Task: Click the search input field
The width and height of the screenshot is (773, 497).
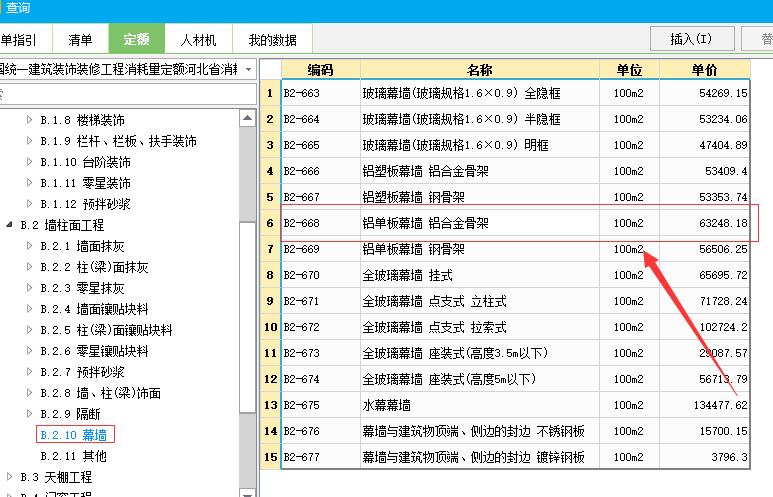Action: tap(127, 94)
